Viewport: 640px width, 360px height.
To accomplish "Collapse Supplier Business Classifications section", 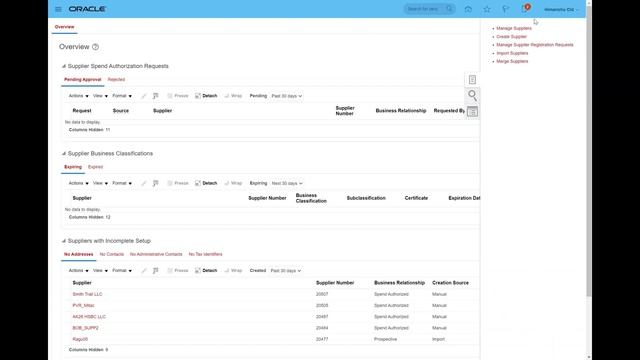I will click(x=63, y=153).
